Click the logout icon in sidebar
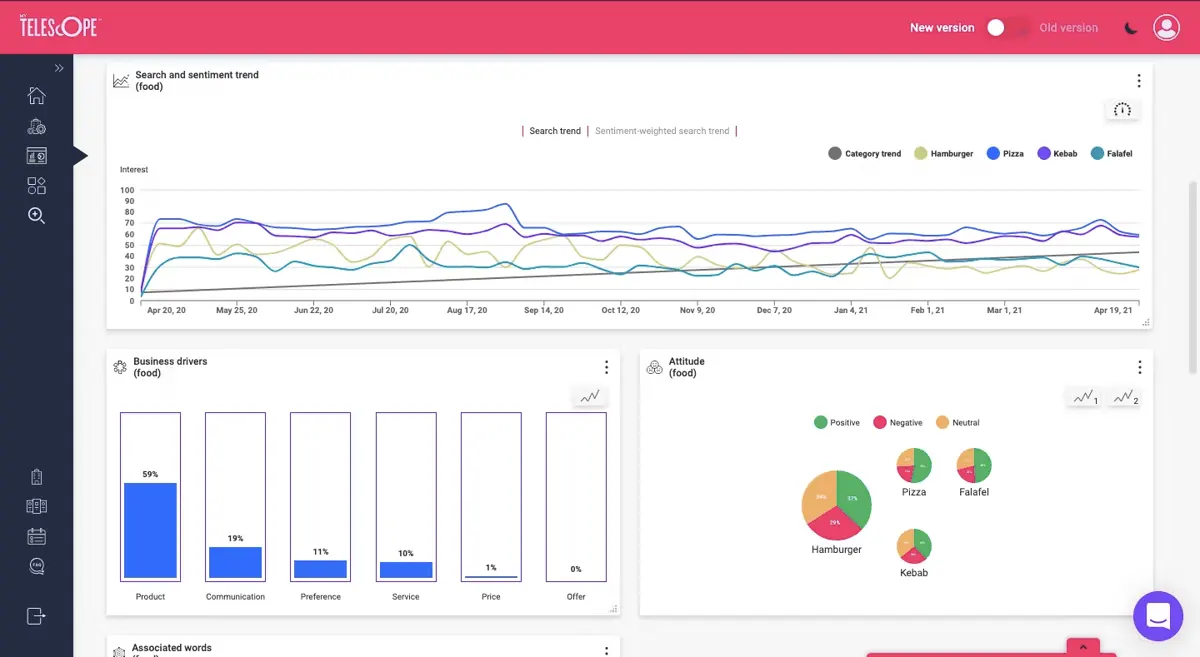This screenshot has width=1200, height=657. (x=36, y=616)
